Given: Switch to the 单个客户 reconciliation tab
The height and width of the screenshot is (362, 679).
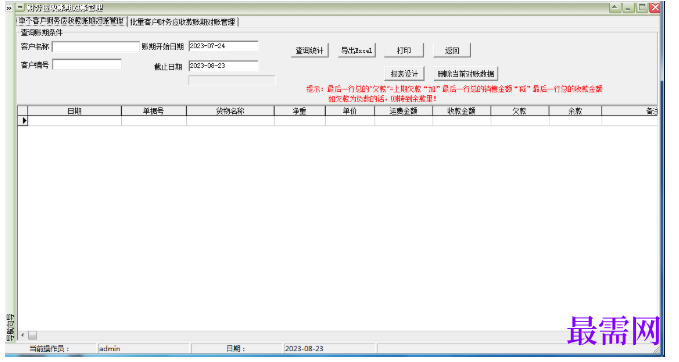Looking at the screenshot, I should pos(71,21).
